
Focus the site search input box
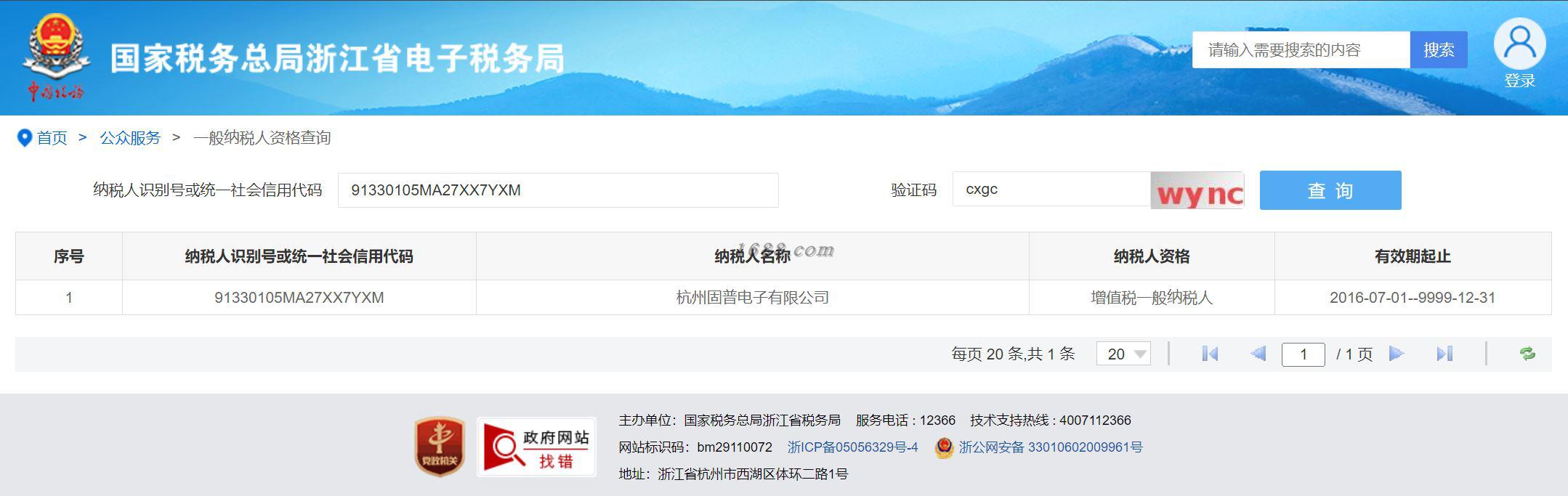pyautogui.click(x=1301, y=49)
